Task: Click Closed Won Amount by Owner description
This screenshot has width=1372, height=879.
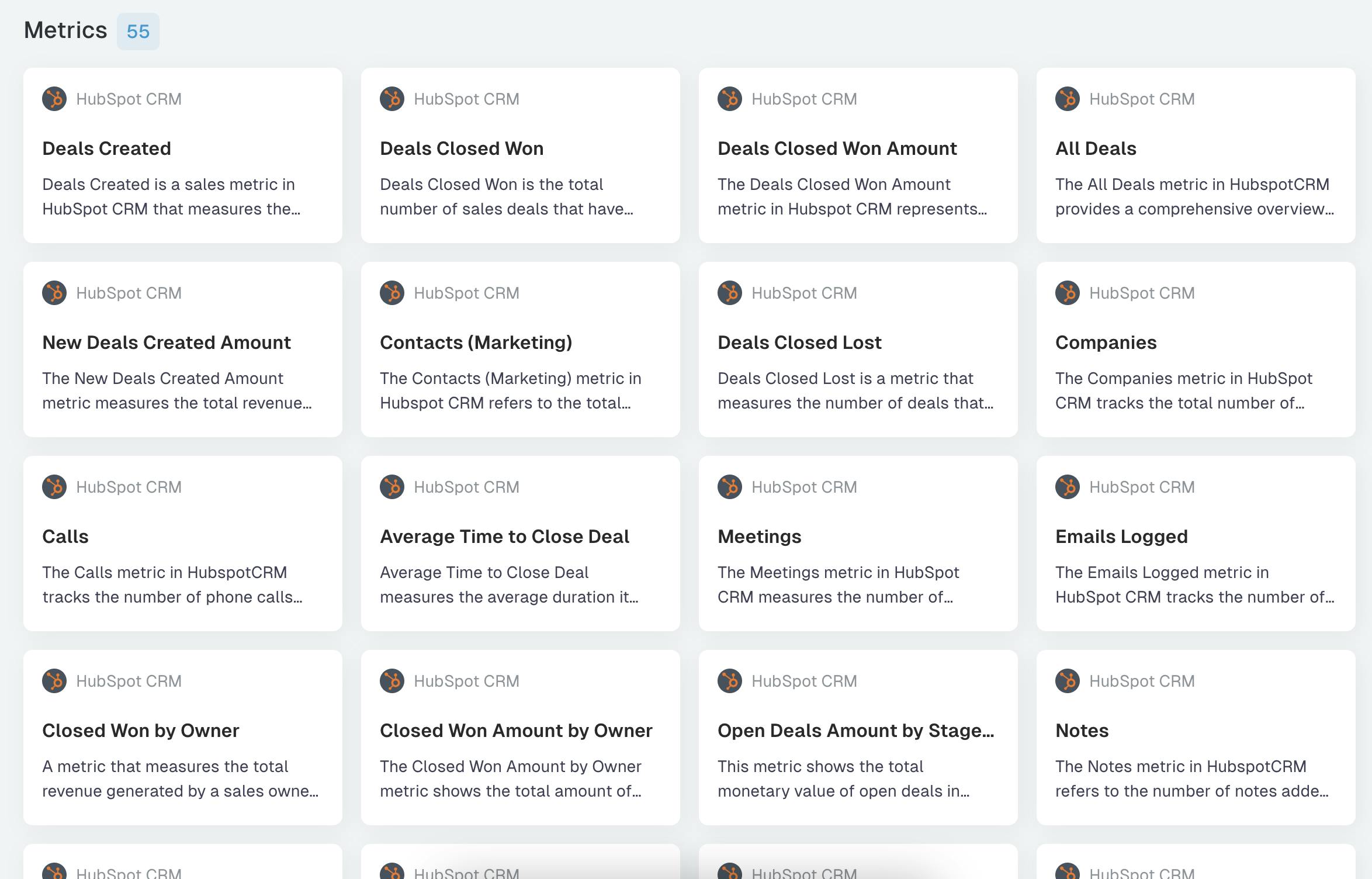Action: [511, 778]
